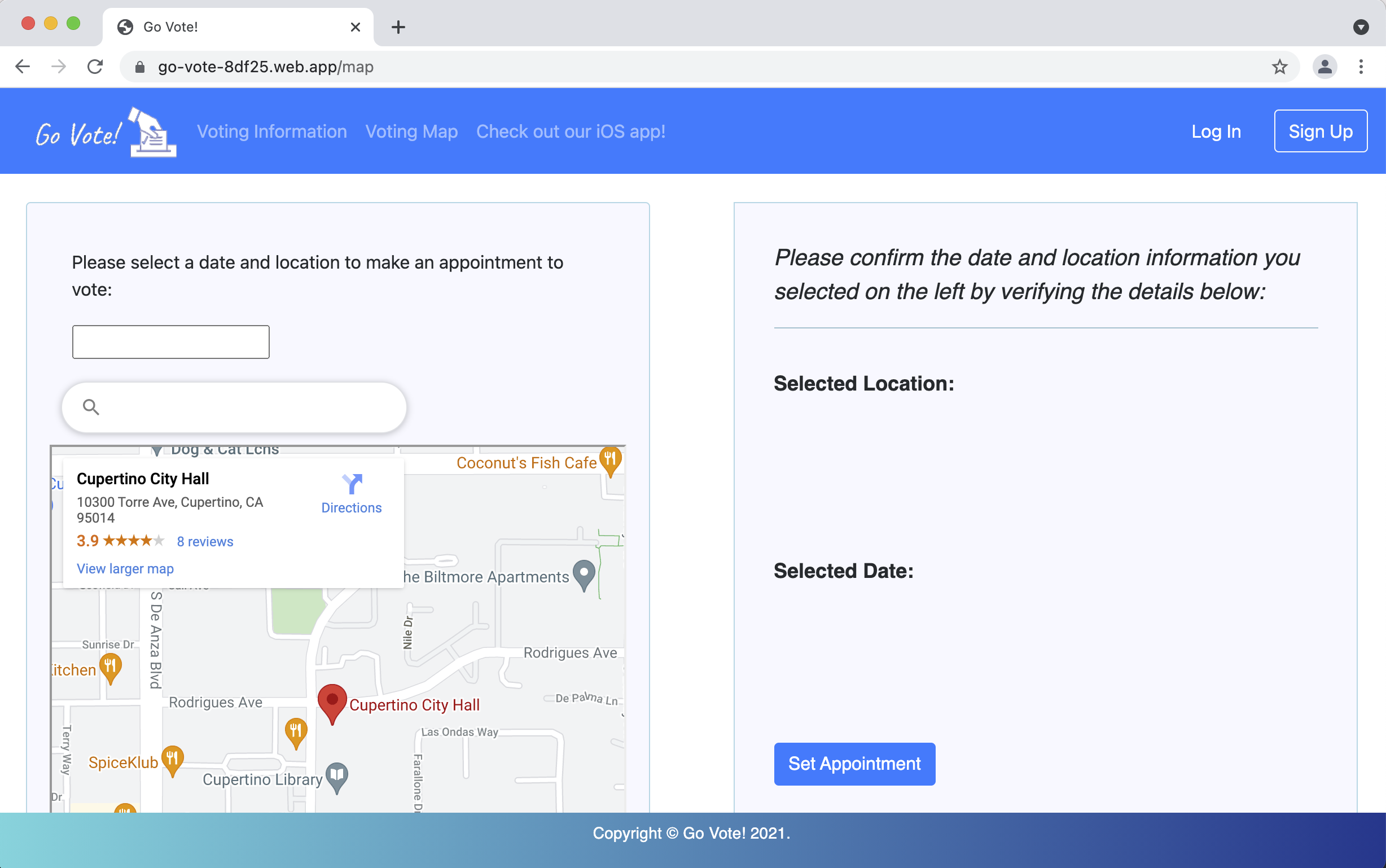
Task: Expand the tab search dropdown arrow
Action: click(x=1361, y=27)
